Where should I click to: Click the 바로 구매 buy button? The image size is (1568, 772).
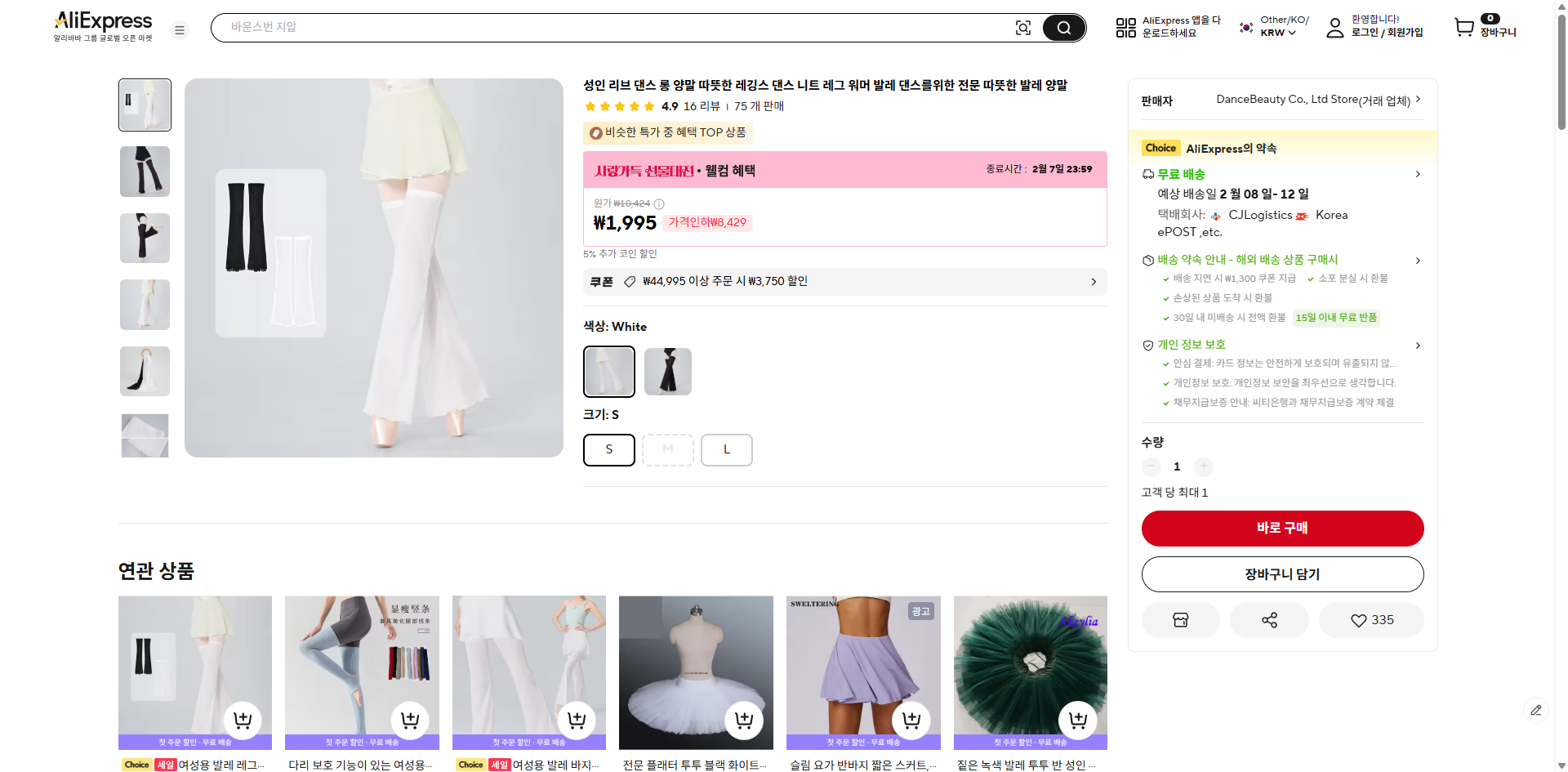pos(1282,528)
